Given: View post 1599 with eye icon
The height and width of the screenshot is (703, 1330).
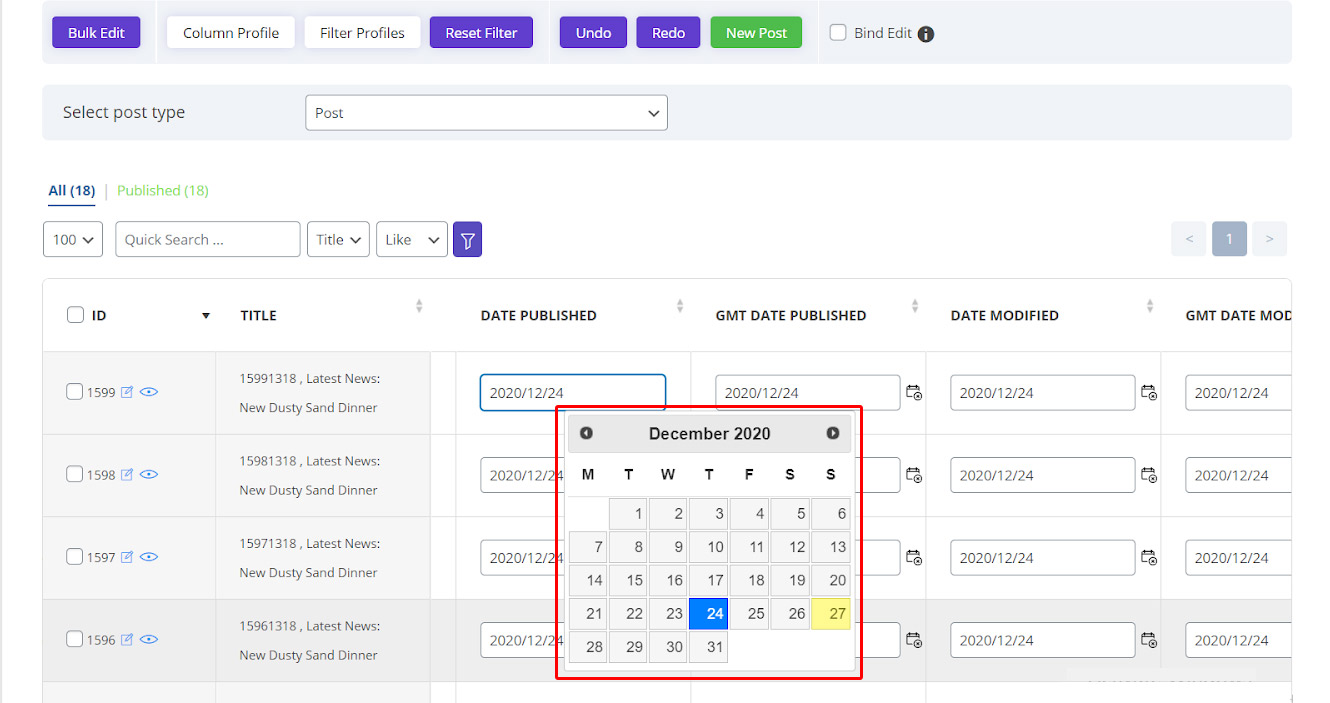Looking at the screenshot, I should click(149, 392).
